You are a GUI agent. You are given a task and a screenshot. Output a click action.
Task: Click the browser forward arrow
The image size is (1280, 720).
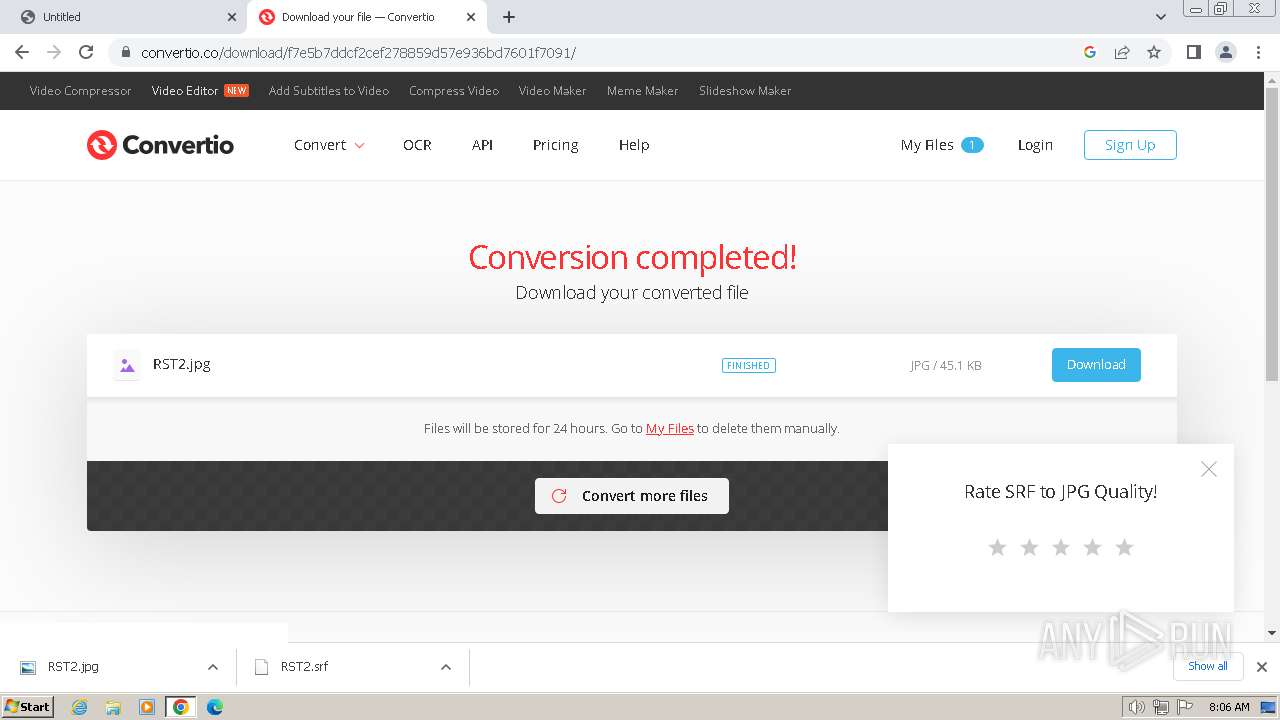click(54, 52)
